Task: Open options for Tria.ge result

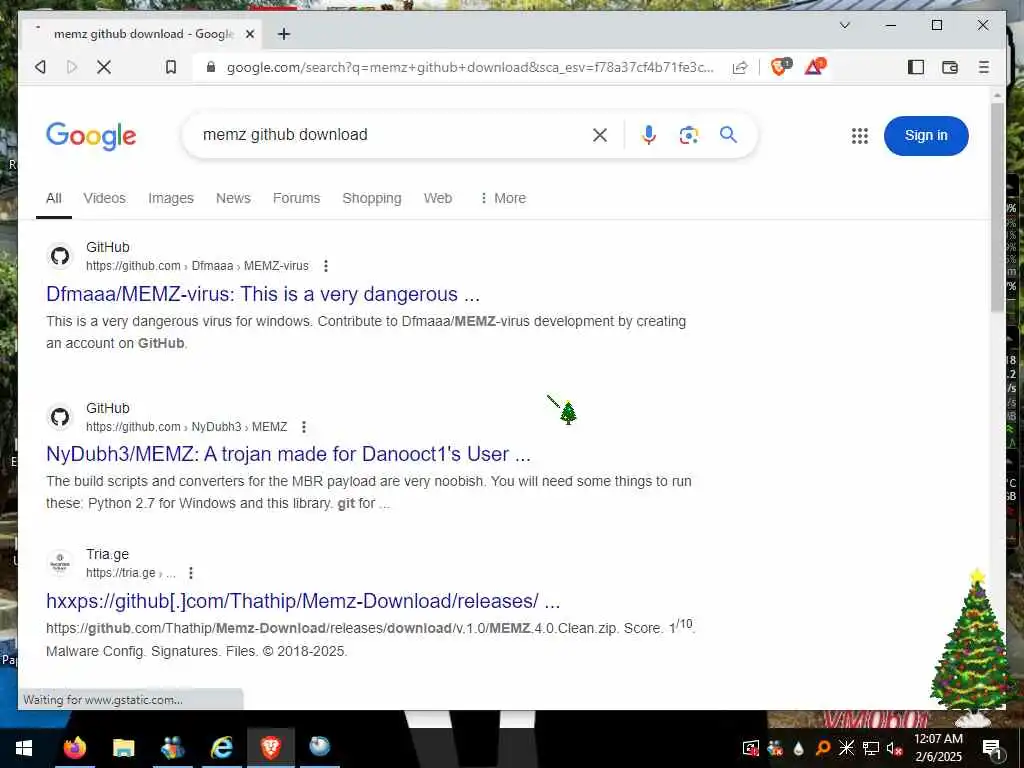Action: [190, 573]
